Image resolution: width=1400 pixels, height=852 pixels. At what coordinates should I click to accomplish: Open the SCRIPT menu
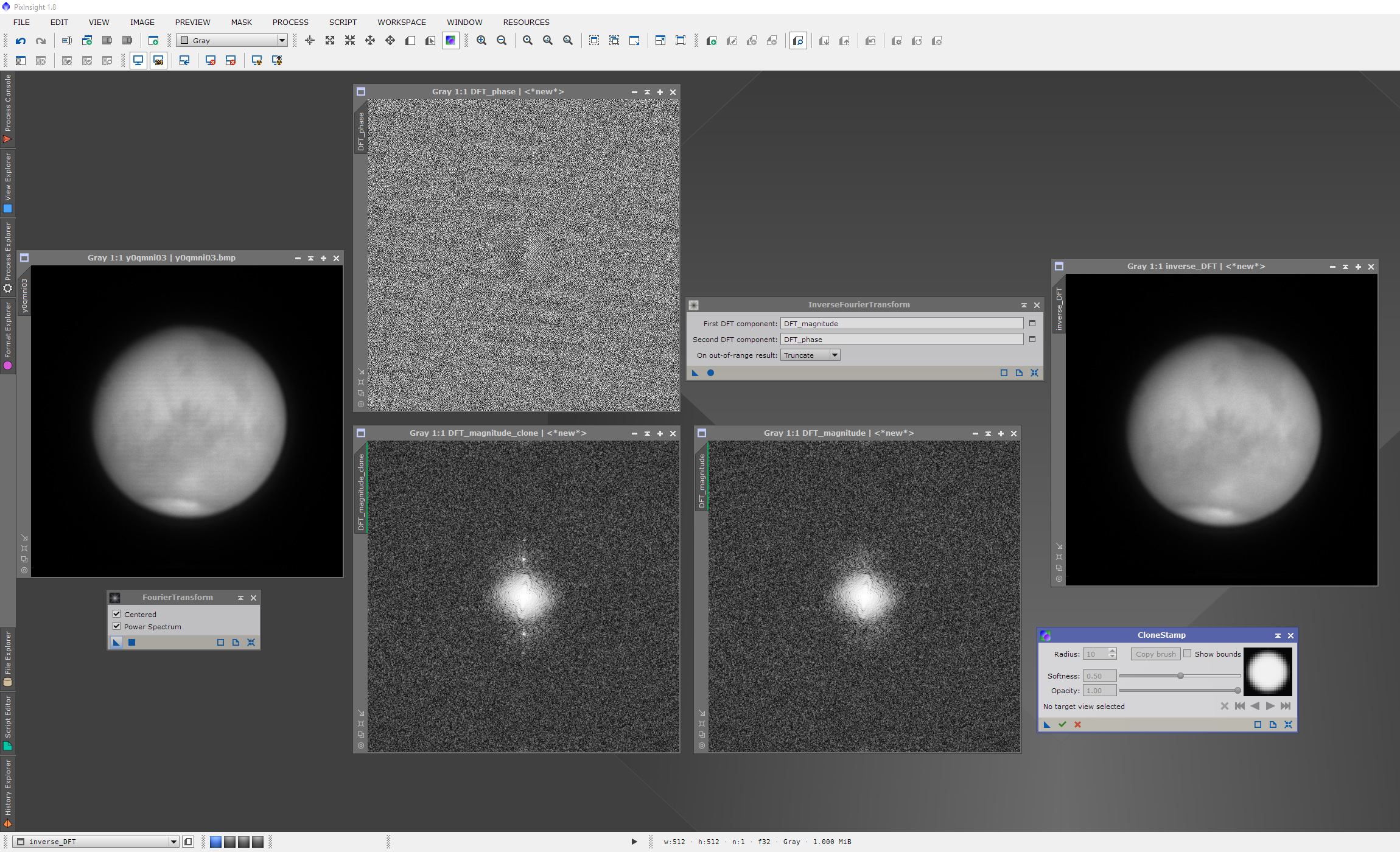tap(343, 22)
